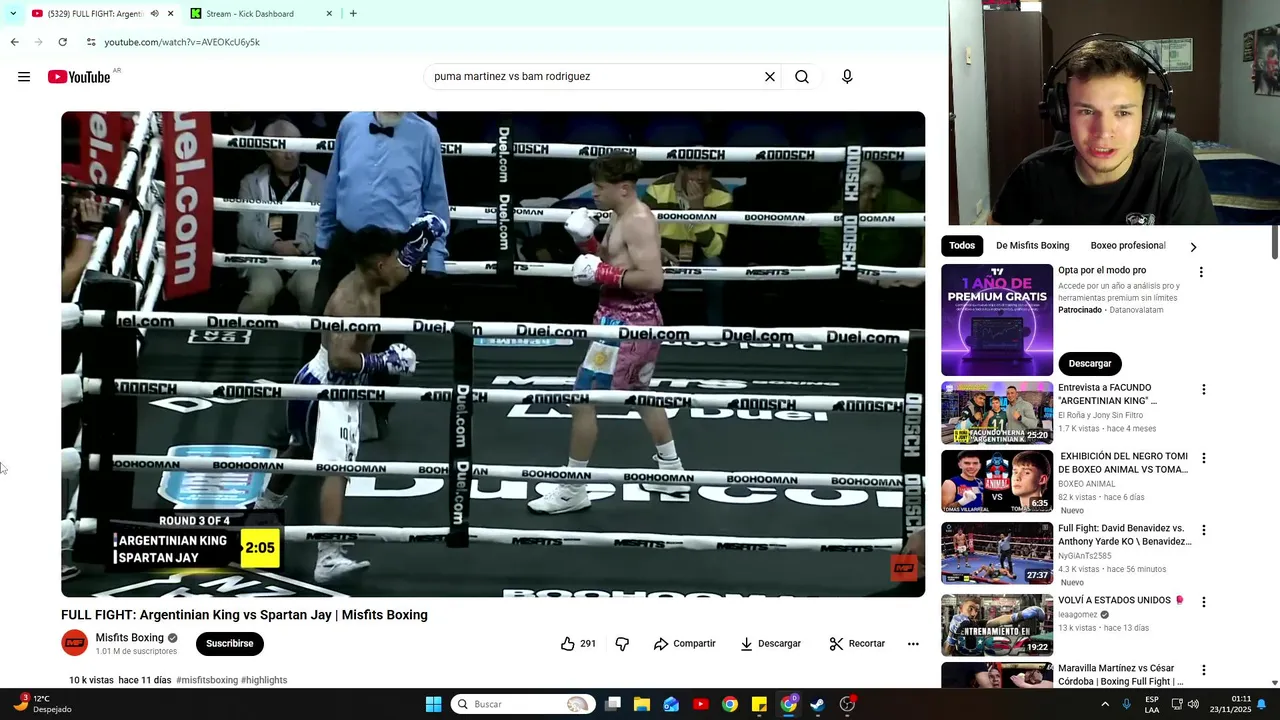Screen dimensions: 1280x720
Task: Mute the YouTube tab via its speaker icon
Action: (x=154, y=14)
